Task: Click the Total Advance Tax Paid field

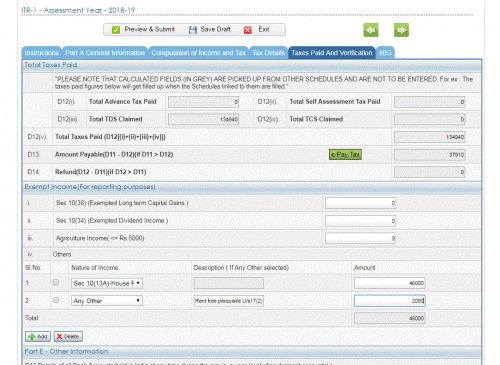Action: (203, 102)
